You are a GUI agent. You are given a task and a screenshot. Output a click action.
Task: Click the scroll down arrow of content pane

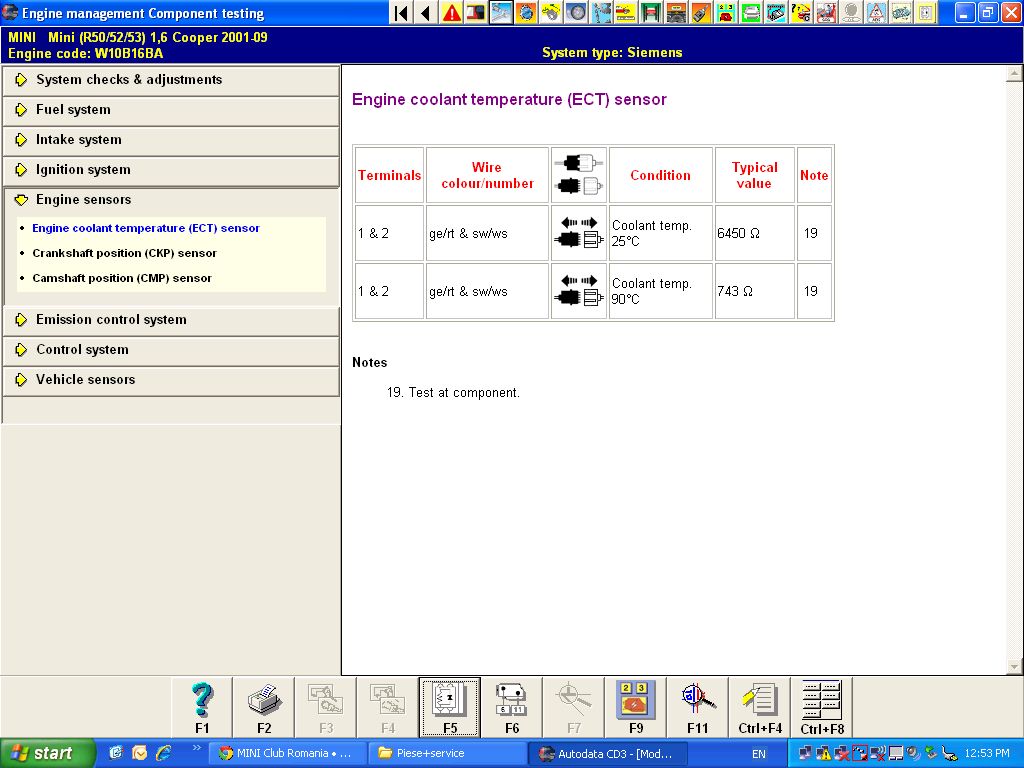pos(1015,667)
